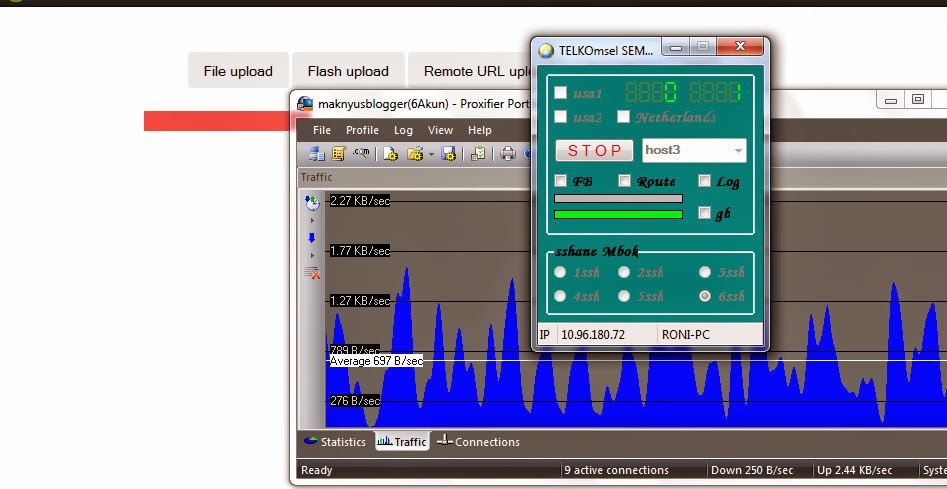
Task: Select the Traffic tab
Action: tap(402, 442)
